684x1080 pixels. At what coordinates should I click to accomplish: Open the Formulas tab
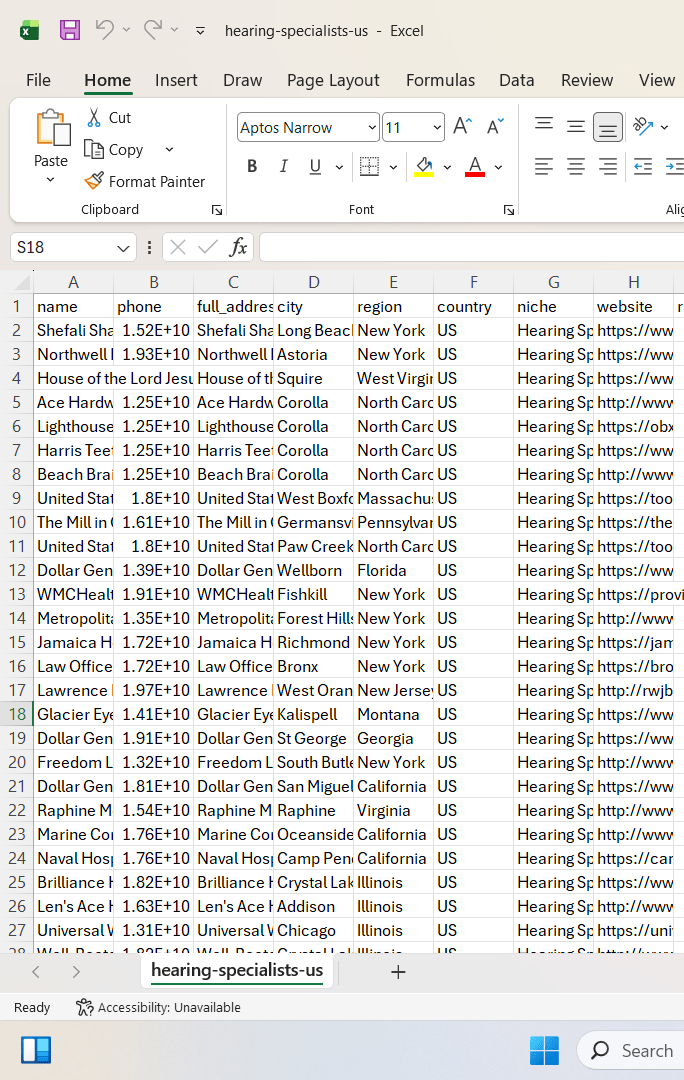coord(440,81)
